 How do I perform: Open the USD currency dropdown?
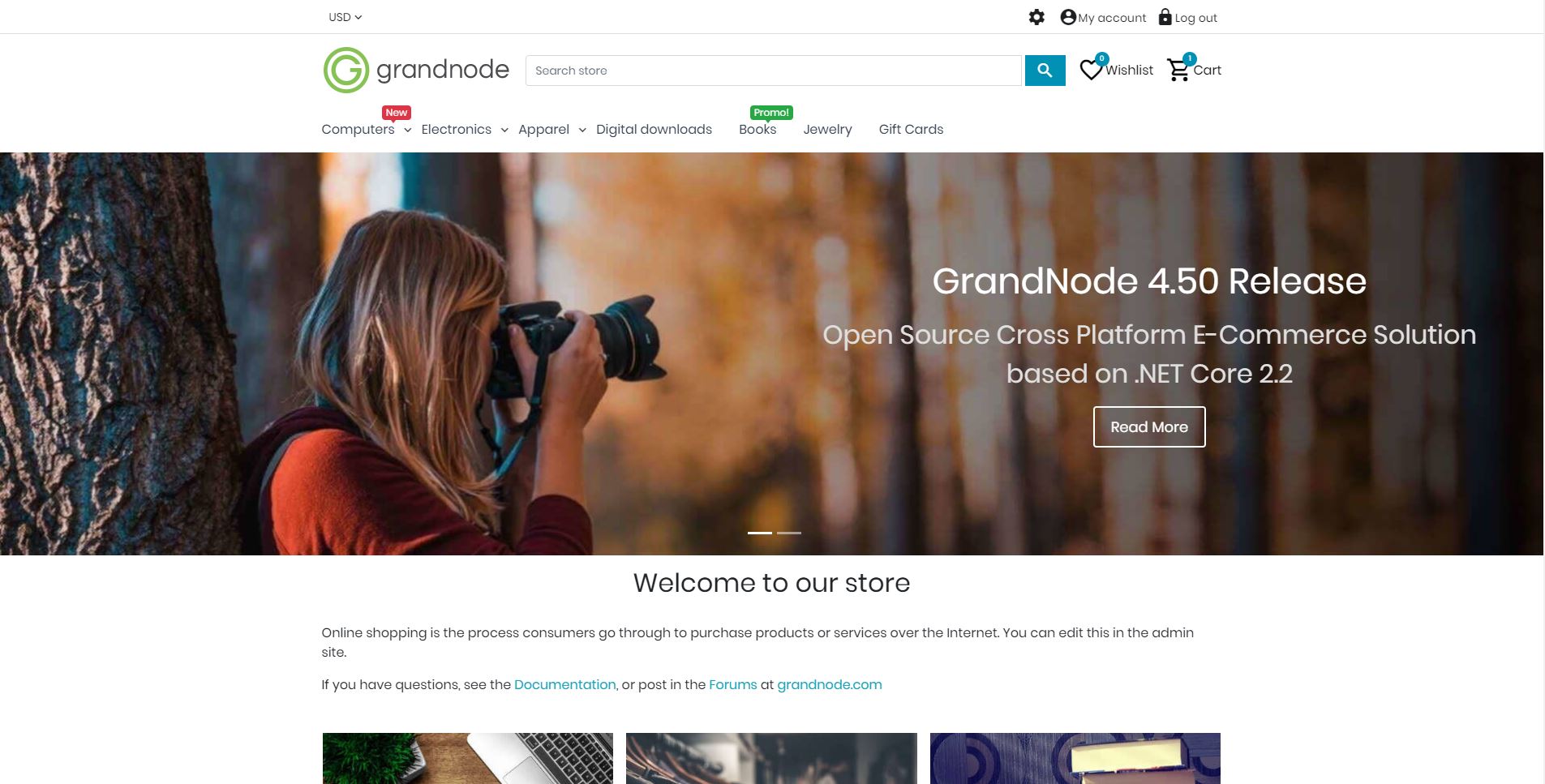tap(345, 17)
